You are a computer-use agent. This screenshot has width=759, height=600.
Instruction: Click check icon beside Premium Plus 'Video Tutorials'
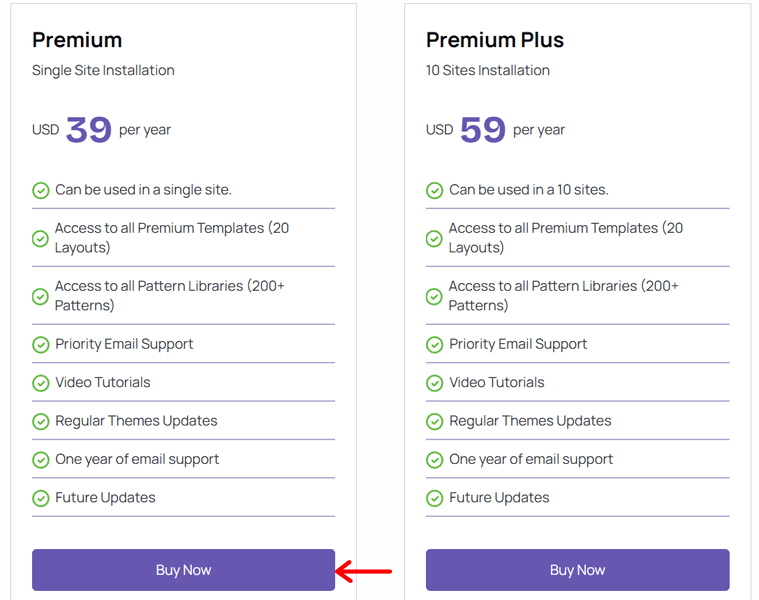[x=435, y=383]
